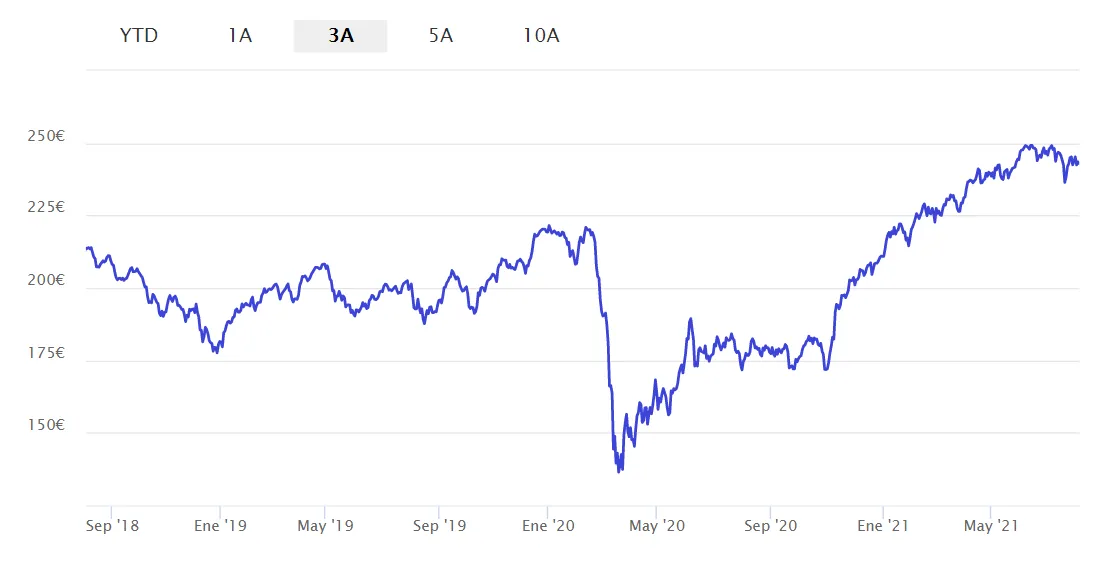Show the 5A time range
1110x566 pixels.
(441, 36)
